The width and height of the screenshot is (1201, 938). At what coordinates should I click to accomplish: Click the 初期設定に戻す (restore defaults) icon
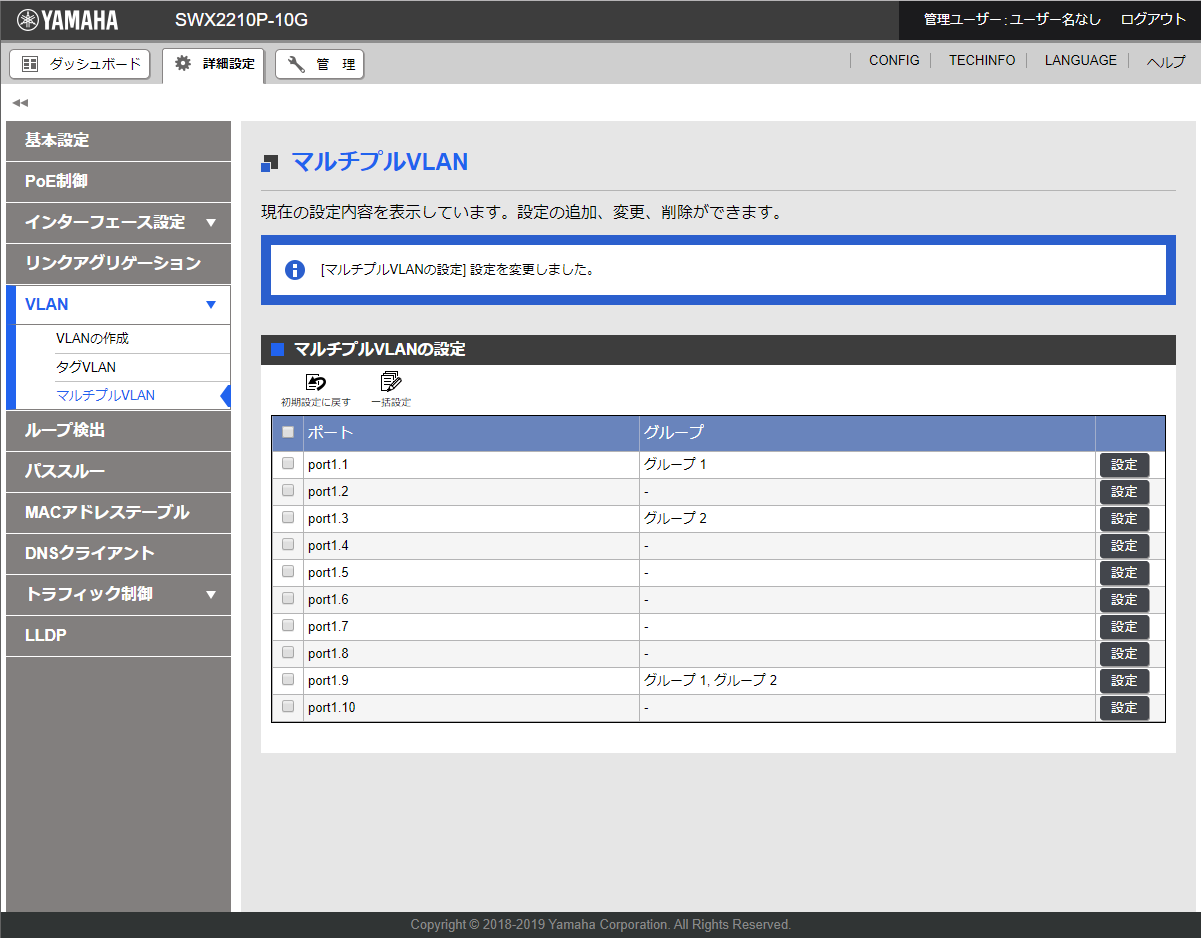coord(314,382)
